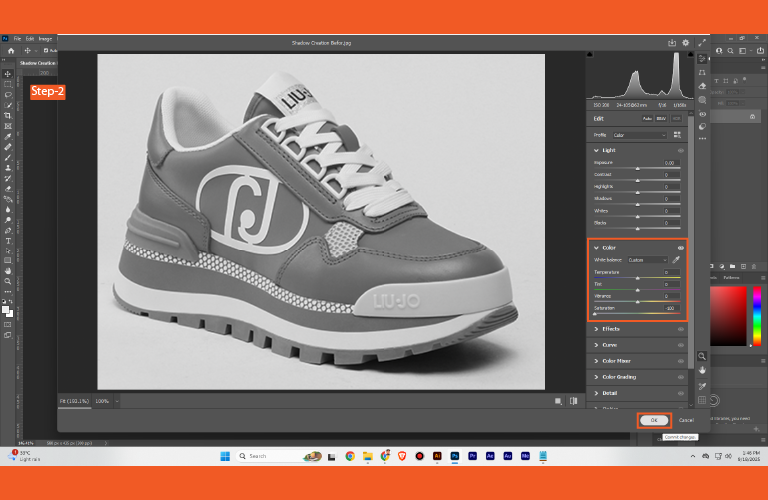
Task: Pick the White Balance eyedropper tool
Action: [676, 260]
